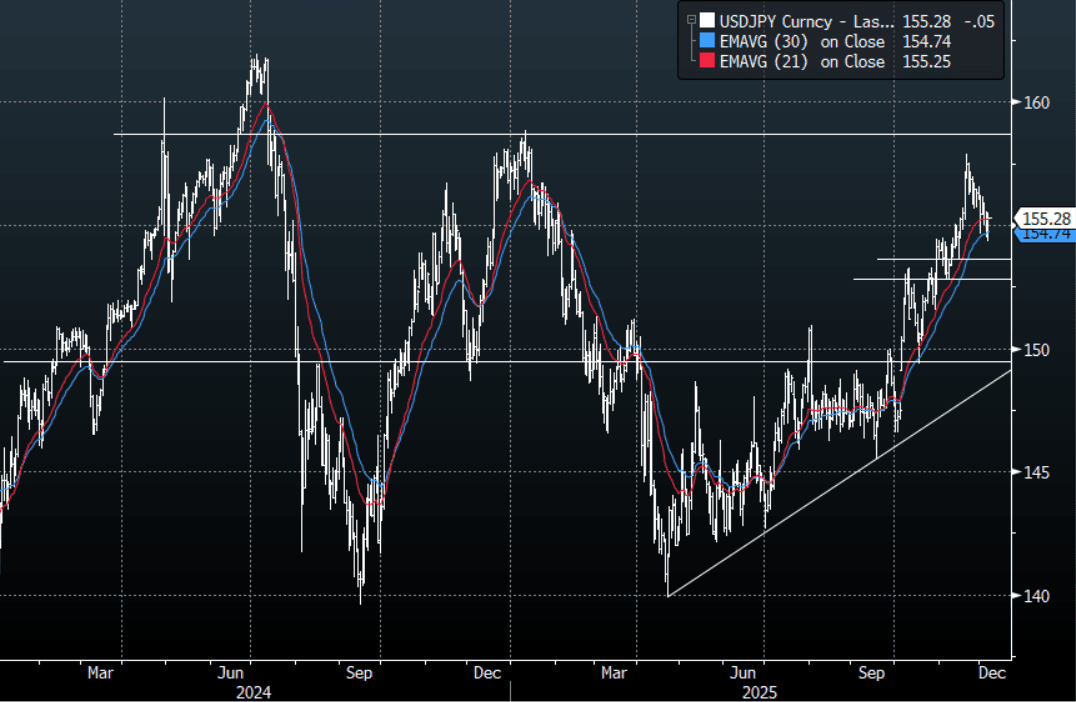Collapse the legend tree box beside USDJPY
The width and height of the screenshot is (1076, 702).
coord(689,20)
